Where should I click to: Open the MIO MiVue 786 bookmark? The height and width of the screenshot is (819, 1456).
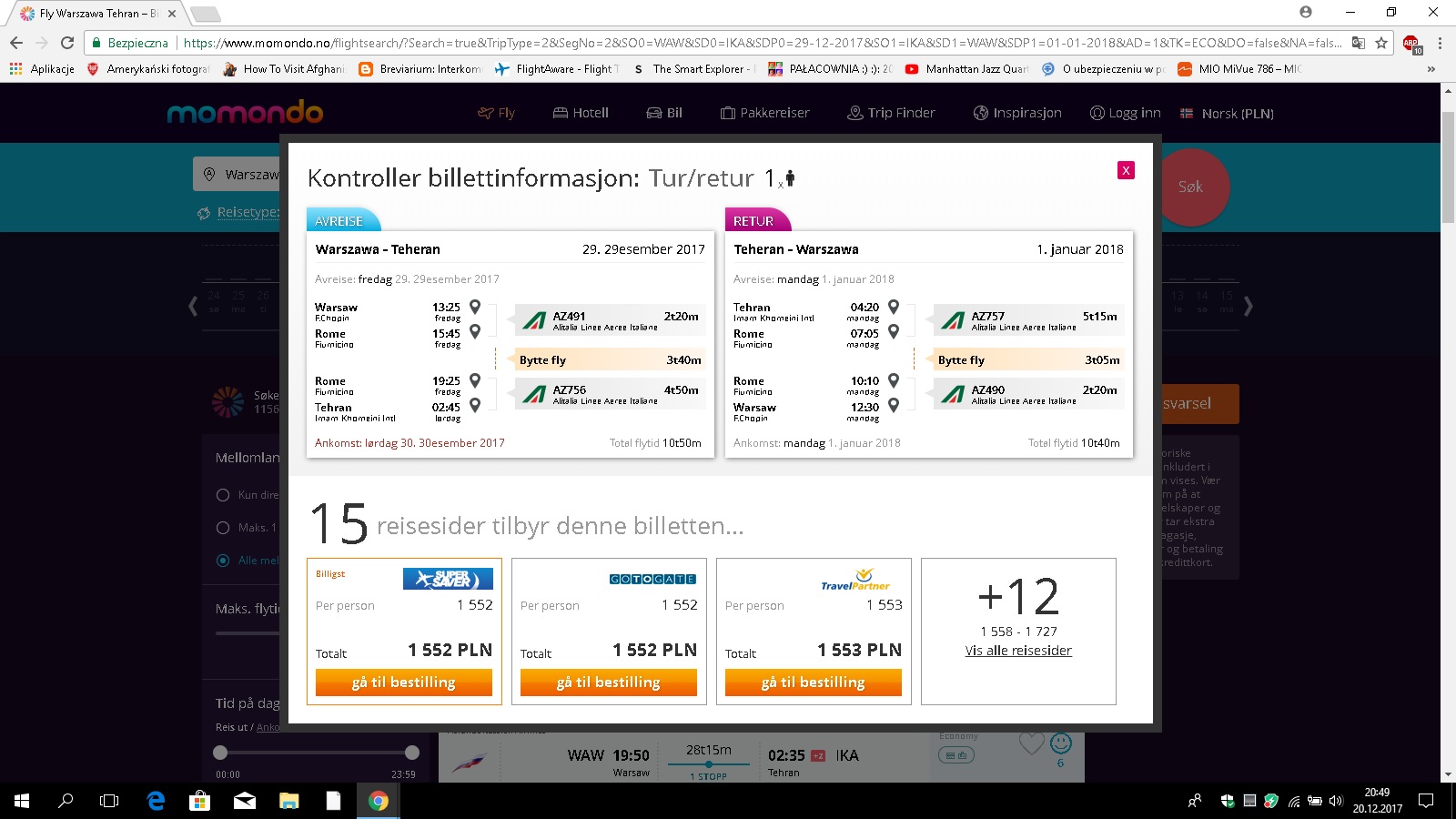tap(1239, 69)
